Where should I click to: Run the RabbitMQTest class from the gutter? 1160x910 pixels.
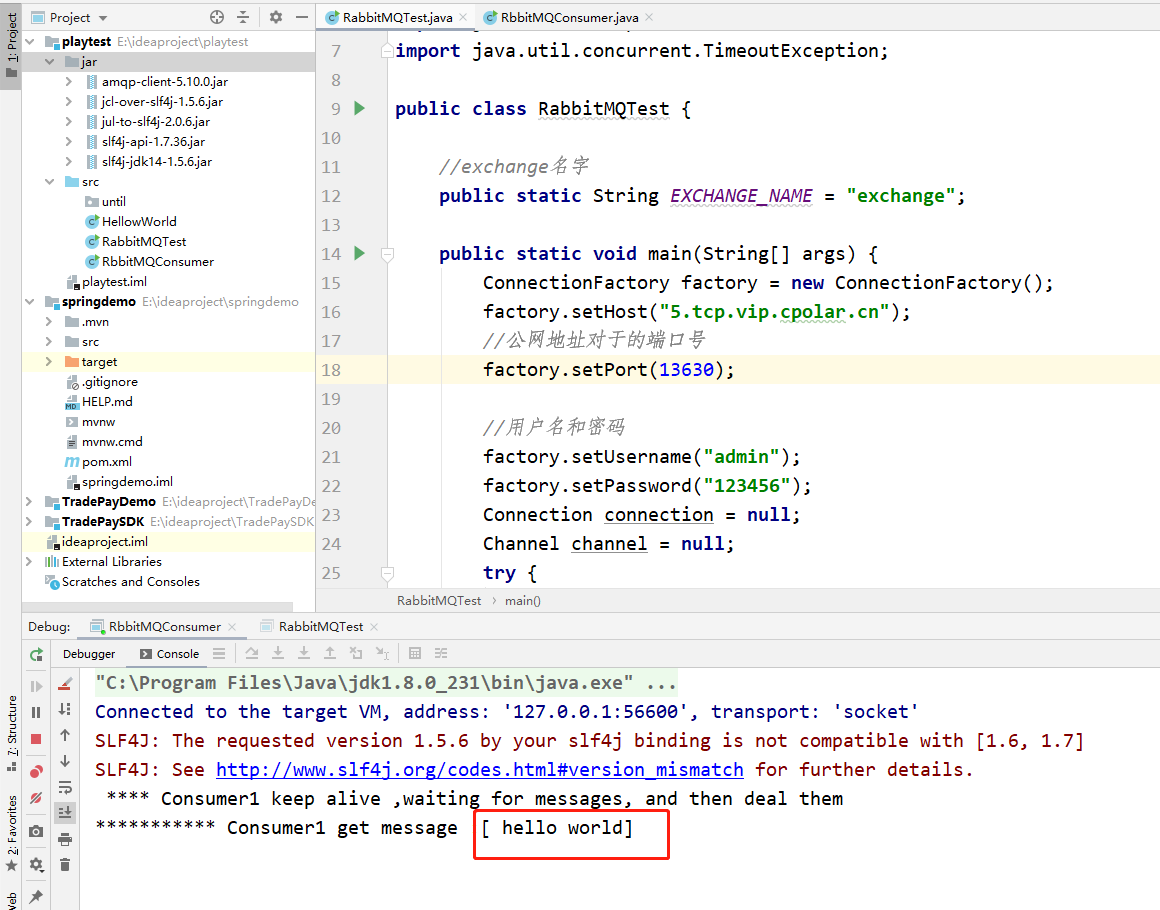point(360,109)
